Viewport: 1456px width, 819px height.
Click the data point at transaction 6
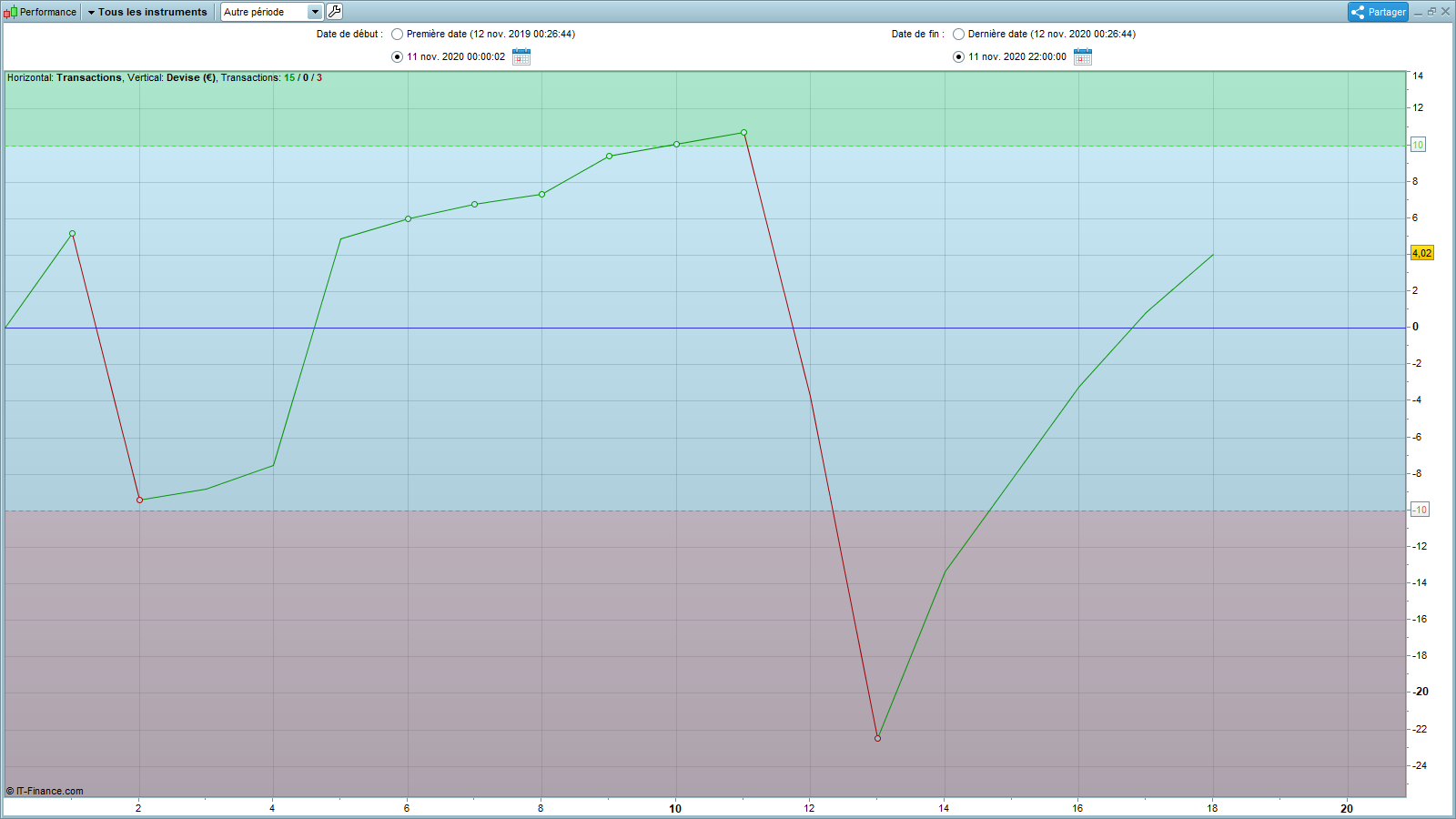408,218
